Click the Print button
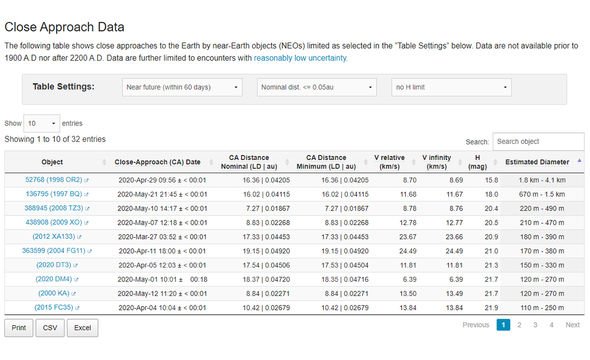Screen dimensions: 590x360 [19, 328]
